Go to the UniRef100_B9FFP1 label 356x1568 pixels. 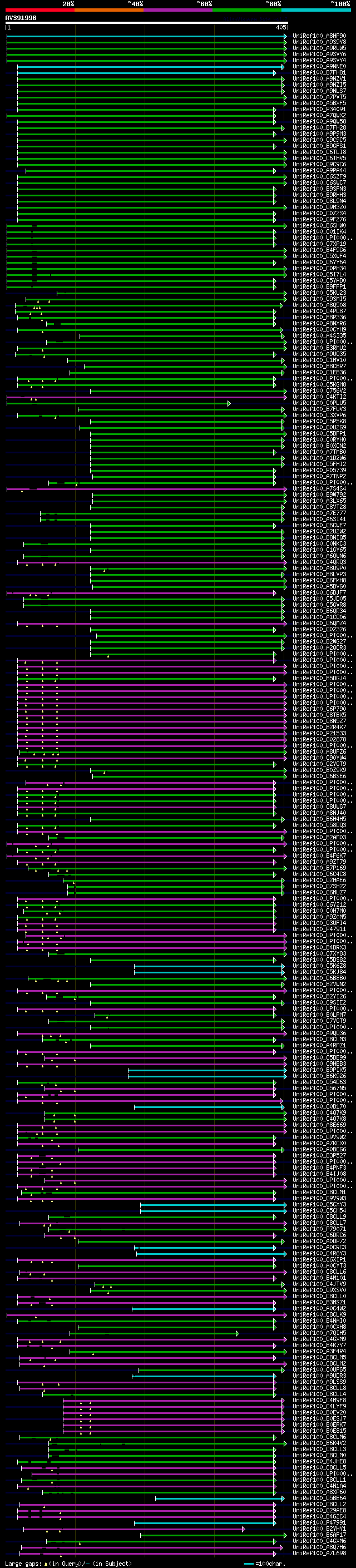click(319, 288)
